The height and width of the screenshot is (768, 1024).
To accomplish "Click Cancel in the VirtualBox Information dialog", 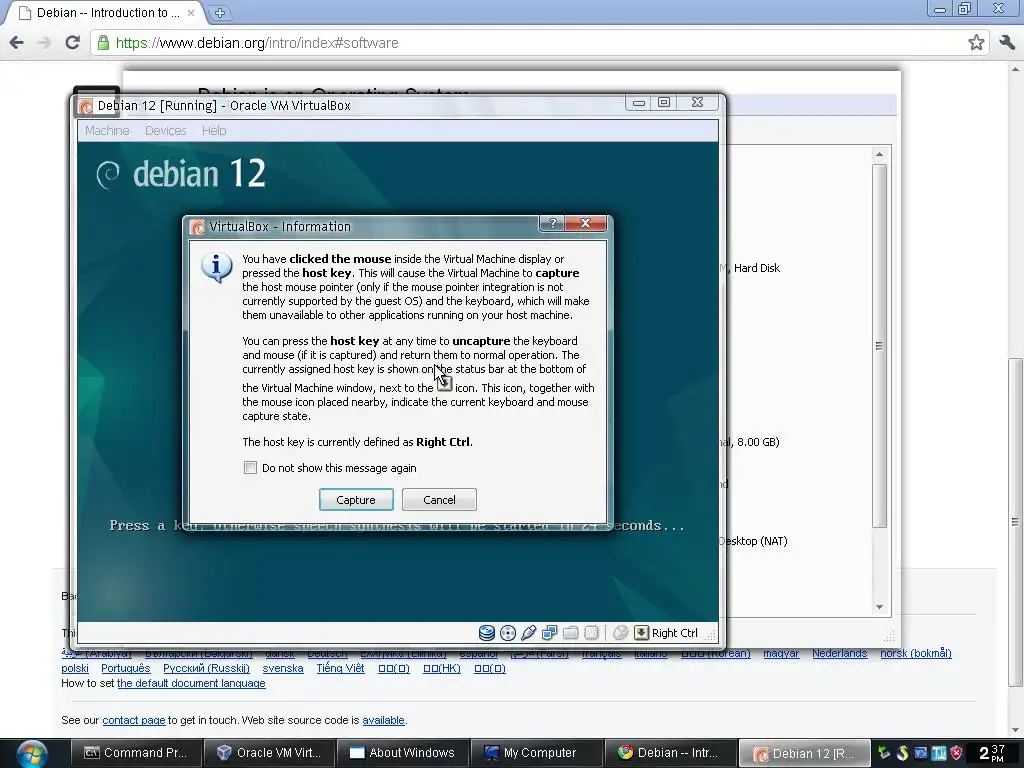I will (x=439, y=500).
